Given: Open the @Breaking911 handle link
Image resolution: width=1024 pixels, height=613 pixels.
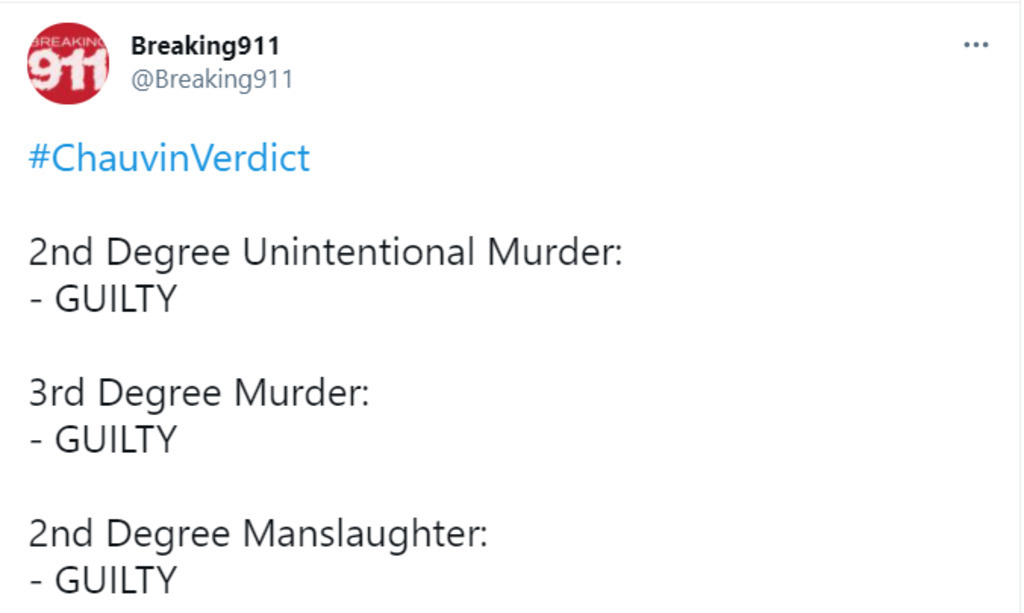Looking at the screenshot, I should tap(212, 80).
